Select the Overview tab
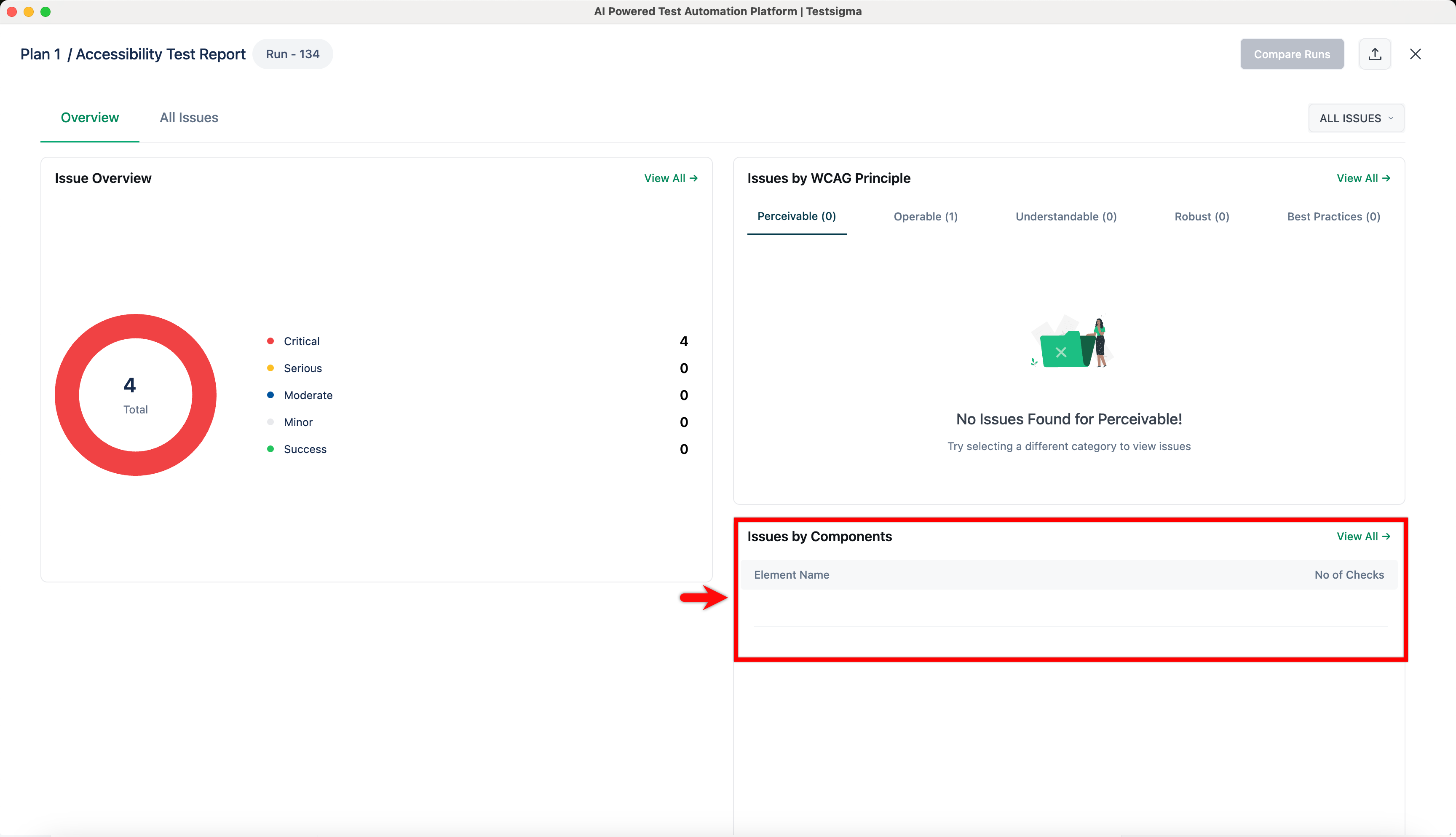This screenshot has height=837, width=1456. 90,118
